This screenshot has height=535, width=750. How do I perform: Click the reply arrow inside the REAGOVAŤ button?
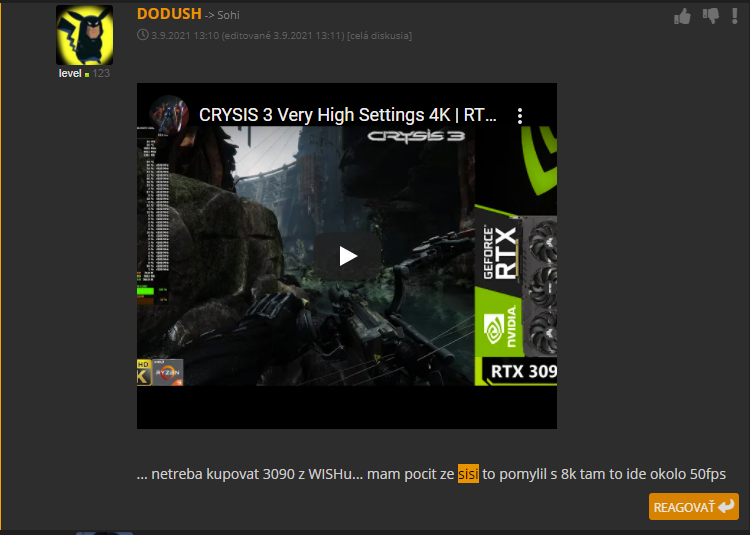[x=726, y=507]
